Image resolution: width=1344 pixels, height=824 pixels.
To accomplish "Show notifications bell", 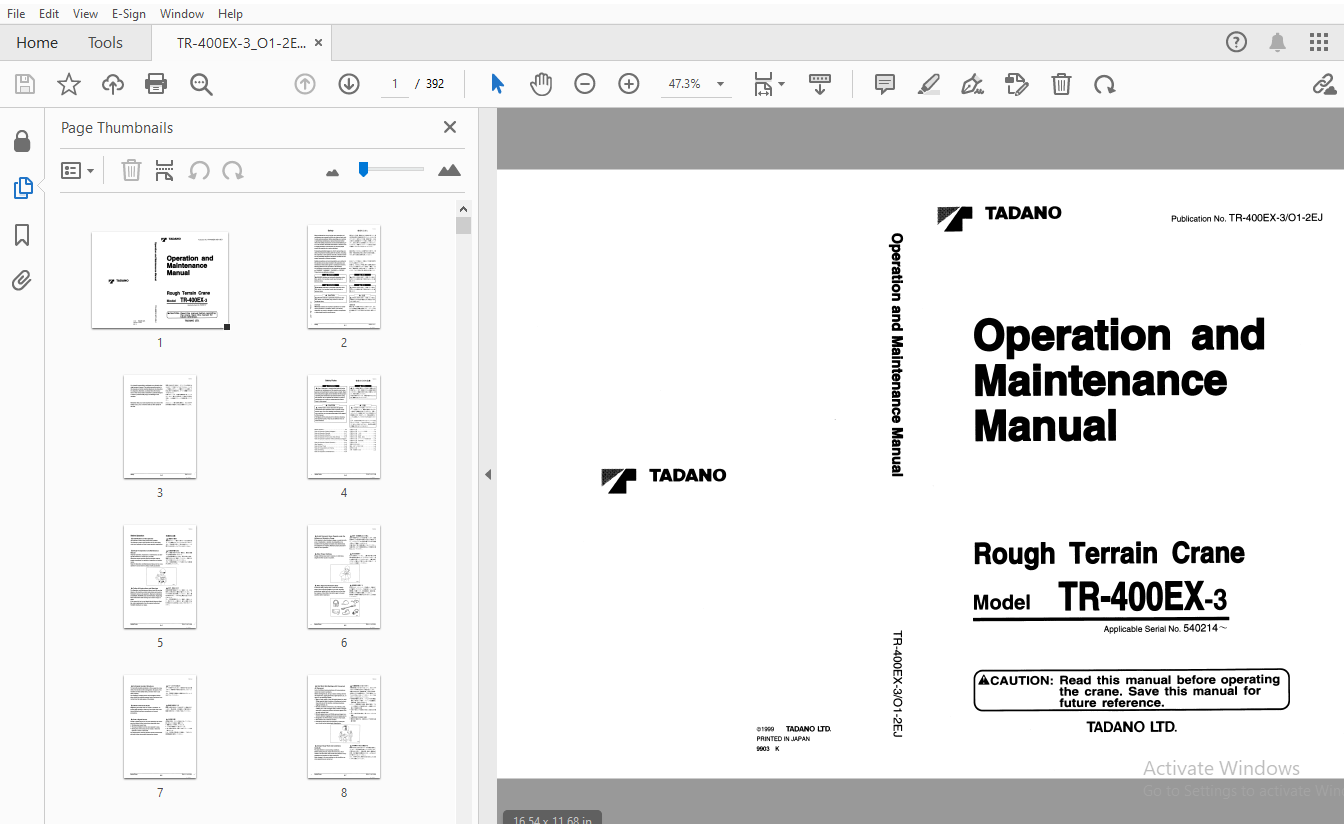I will [1278, 42].
